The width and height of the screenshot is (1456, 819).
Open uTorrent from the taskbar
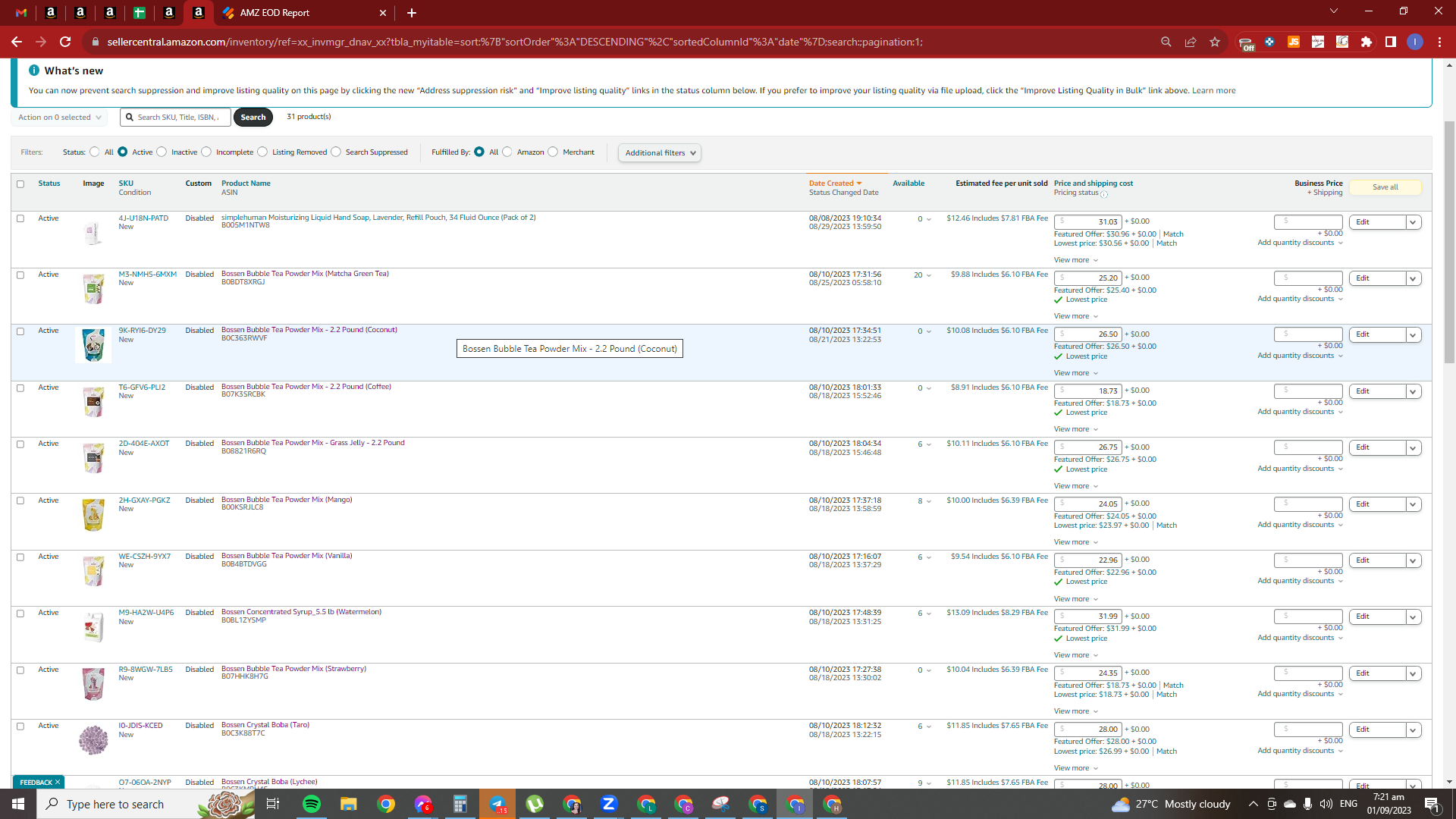click(x=535, y=804)
